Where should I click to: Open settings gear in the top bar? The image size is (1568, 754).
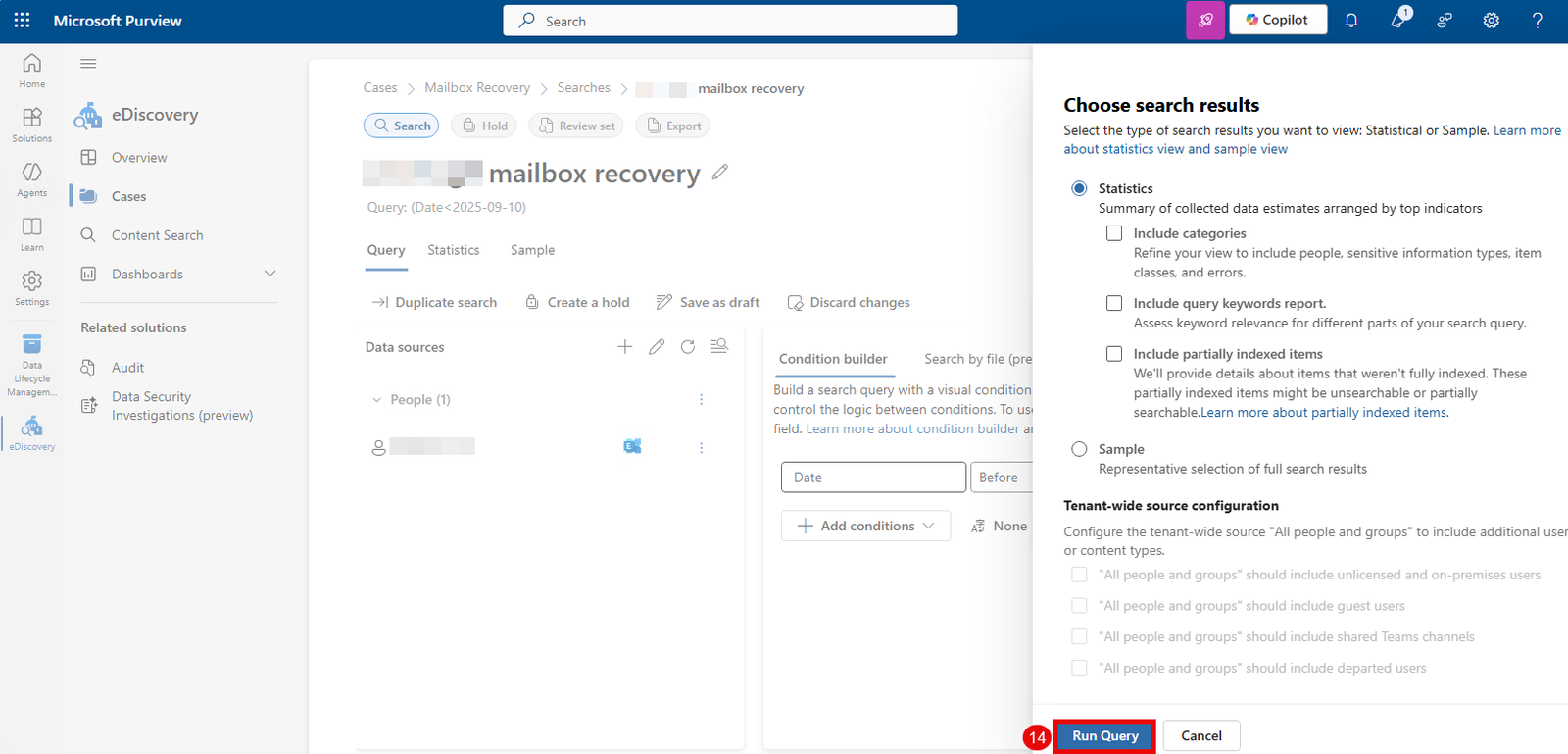pyautogui.click(x=1491, y=21)
